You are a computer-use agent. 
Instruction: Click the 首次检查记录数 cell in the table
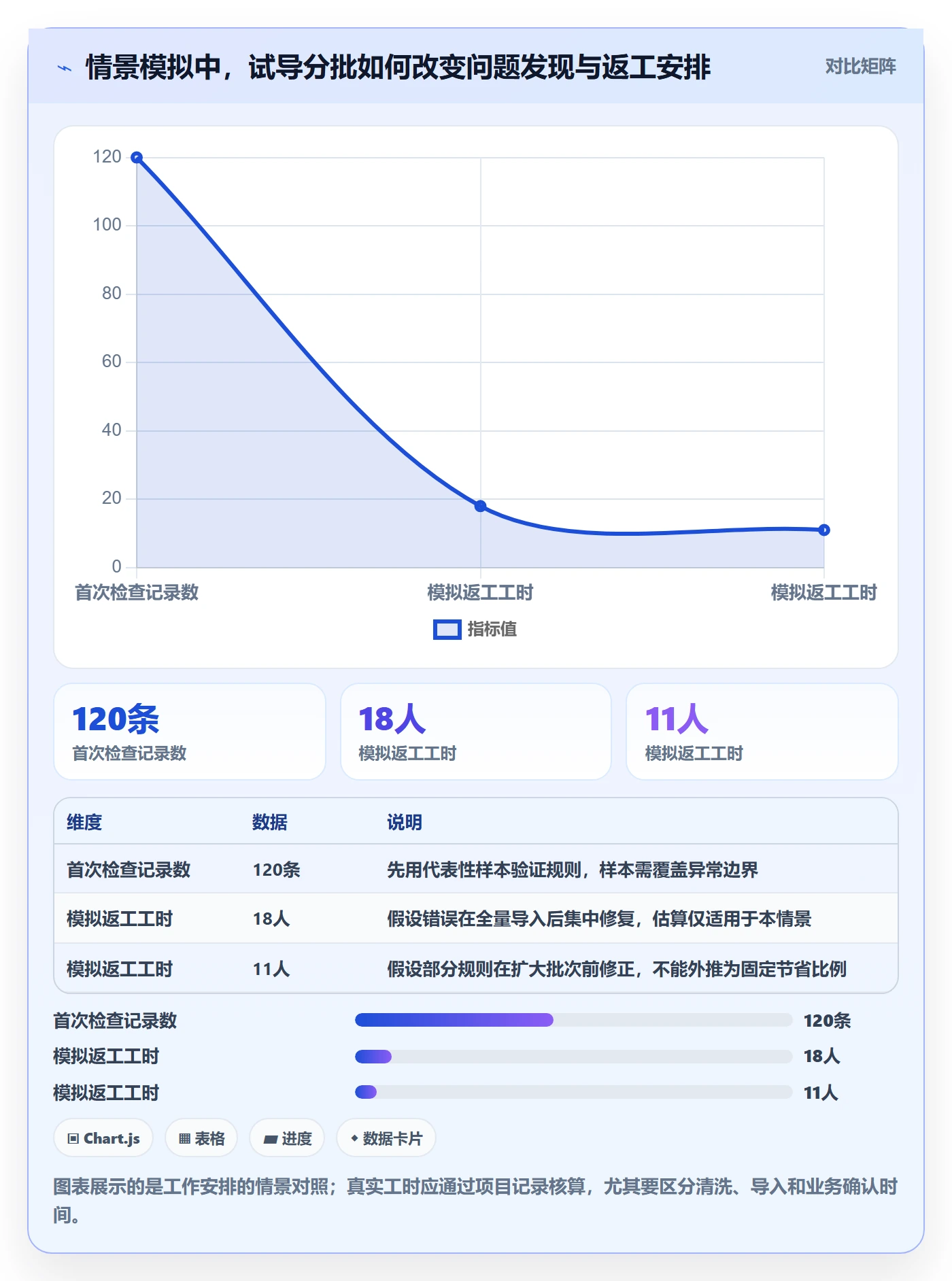(x=129, y=870)
